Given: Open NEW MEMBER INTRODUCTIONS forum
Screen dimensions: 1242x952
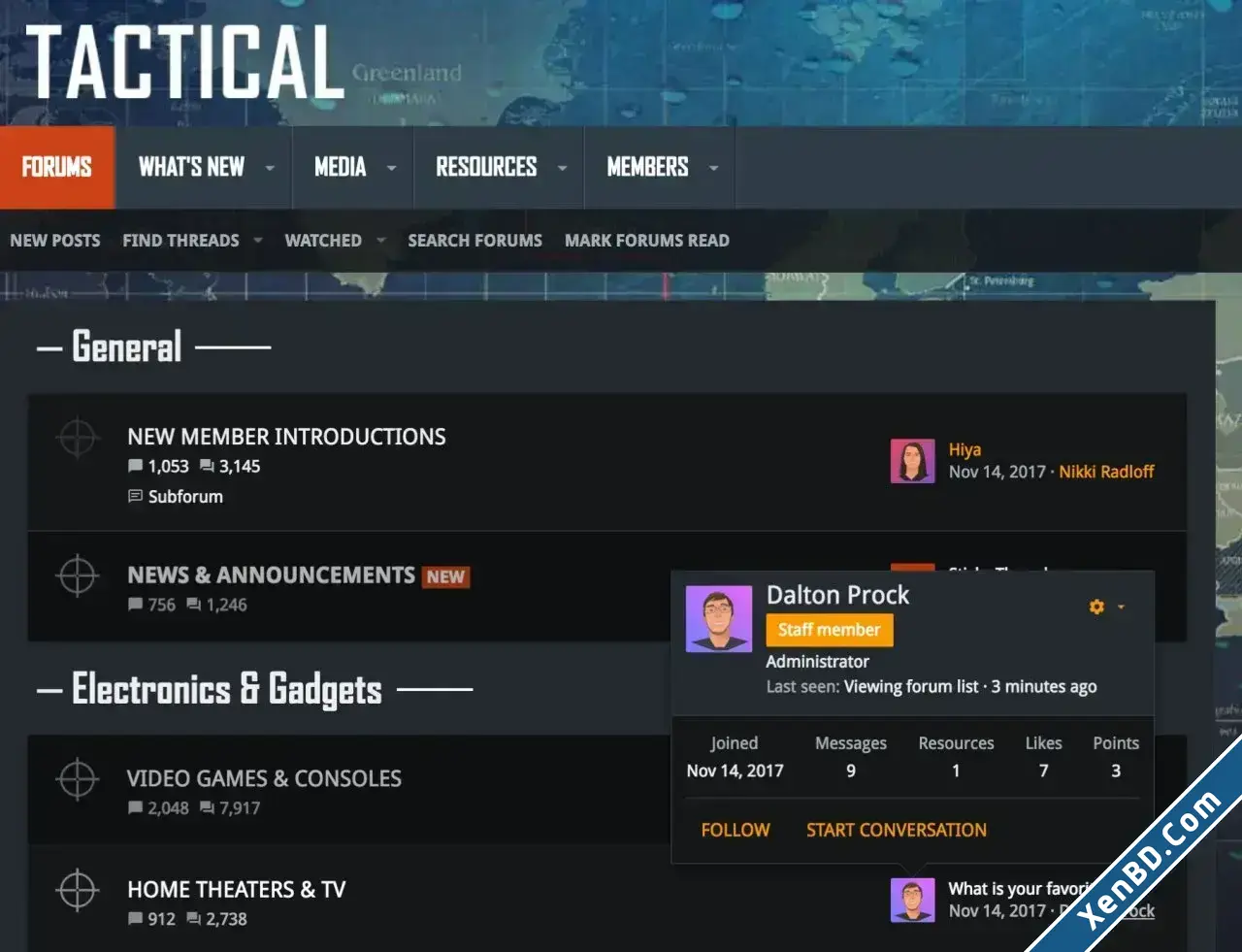Looking at the screenshot, I should [x=286, y=437].
